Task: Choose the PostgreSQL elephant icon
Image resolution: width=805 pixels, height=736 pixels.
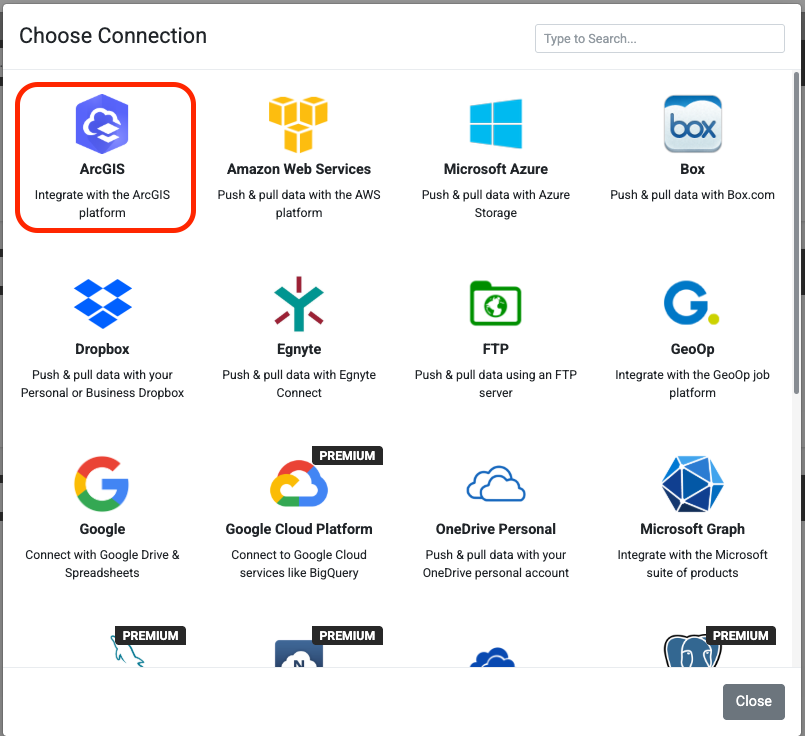Action: (x=693, y=652)
